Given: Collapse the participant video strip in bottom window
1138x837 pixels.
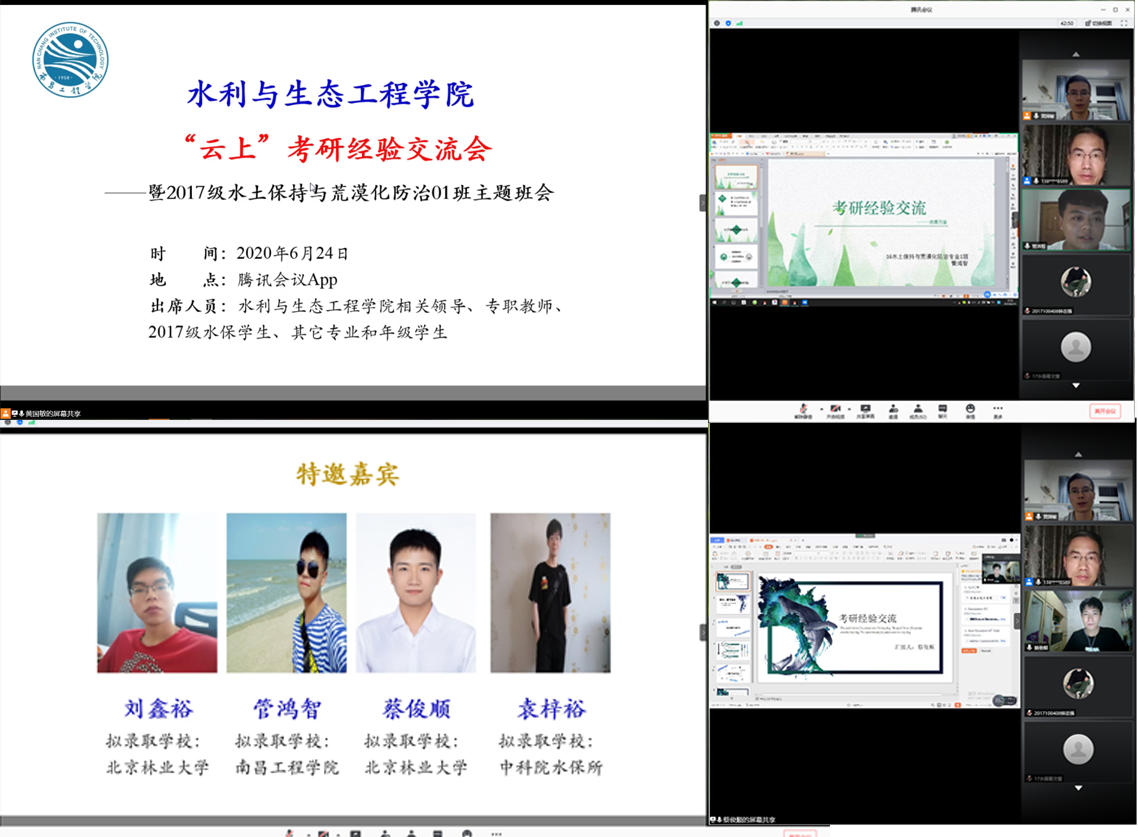Looking at the screenshot, I should click(1018, 620).
